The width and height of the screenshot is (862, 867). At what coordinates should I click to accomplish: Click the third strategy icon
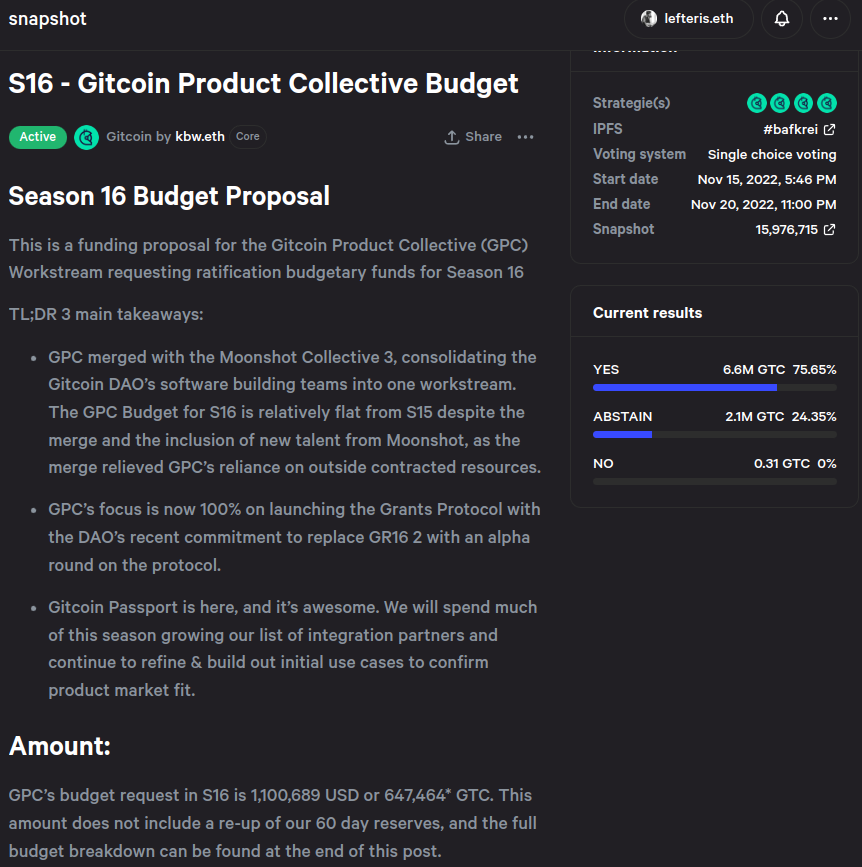pos(803,103)
